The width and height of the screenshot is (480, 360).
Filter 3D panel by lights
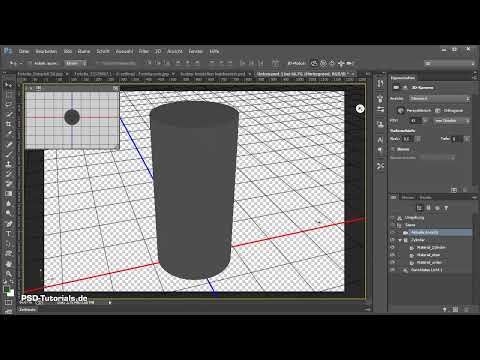pyautogui.click(x=446, y=208)
